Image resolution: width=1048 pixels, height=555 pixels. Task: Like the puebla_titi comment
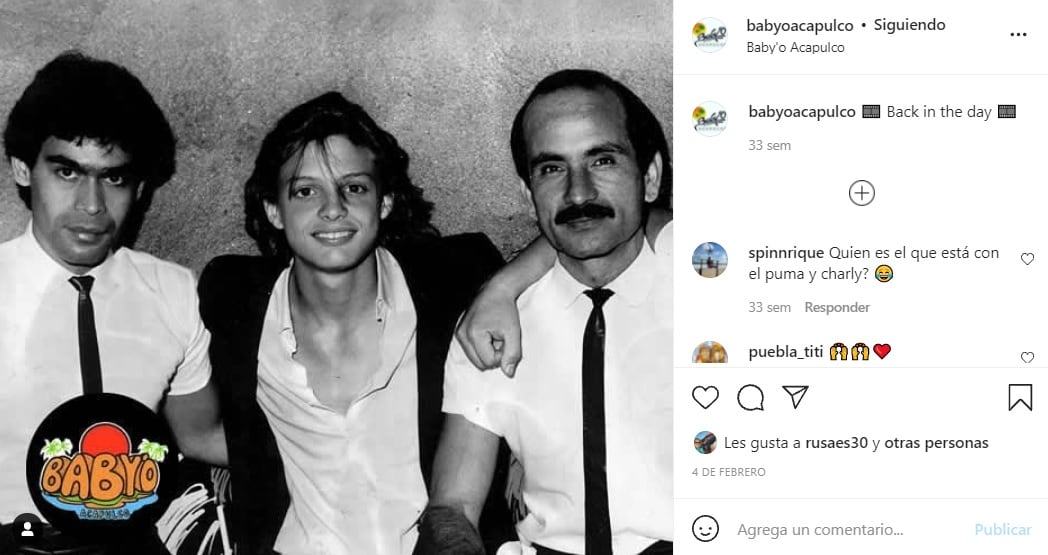[1027, 357]
